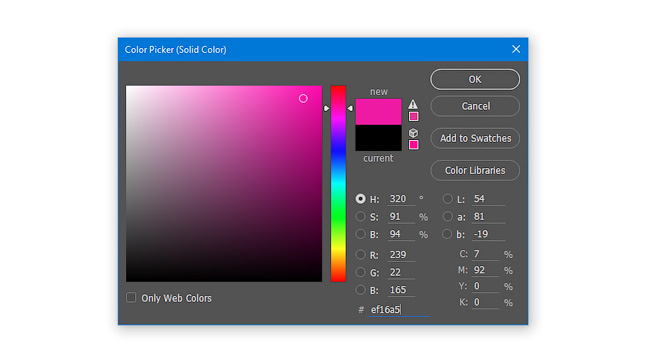Select the G green radio button
Viewport: 650px width, 362px height.
361,272
